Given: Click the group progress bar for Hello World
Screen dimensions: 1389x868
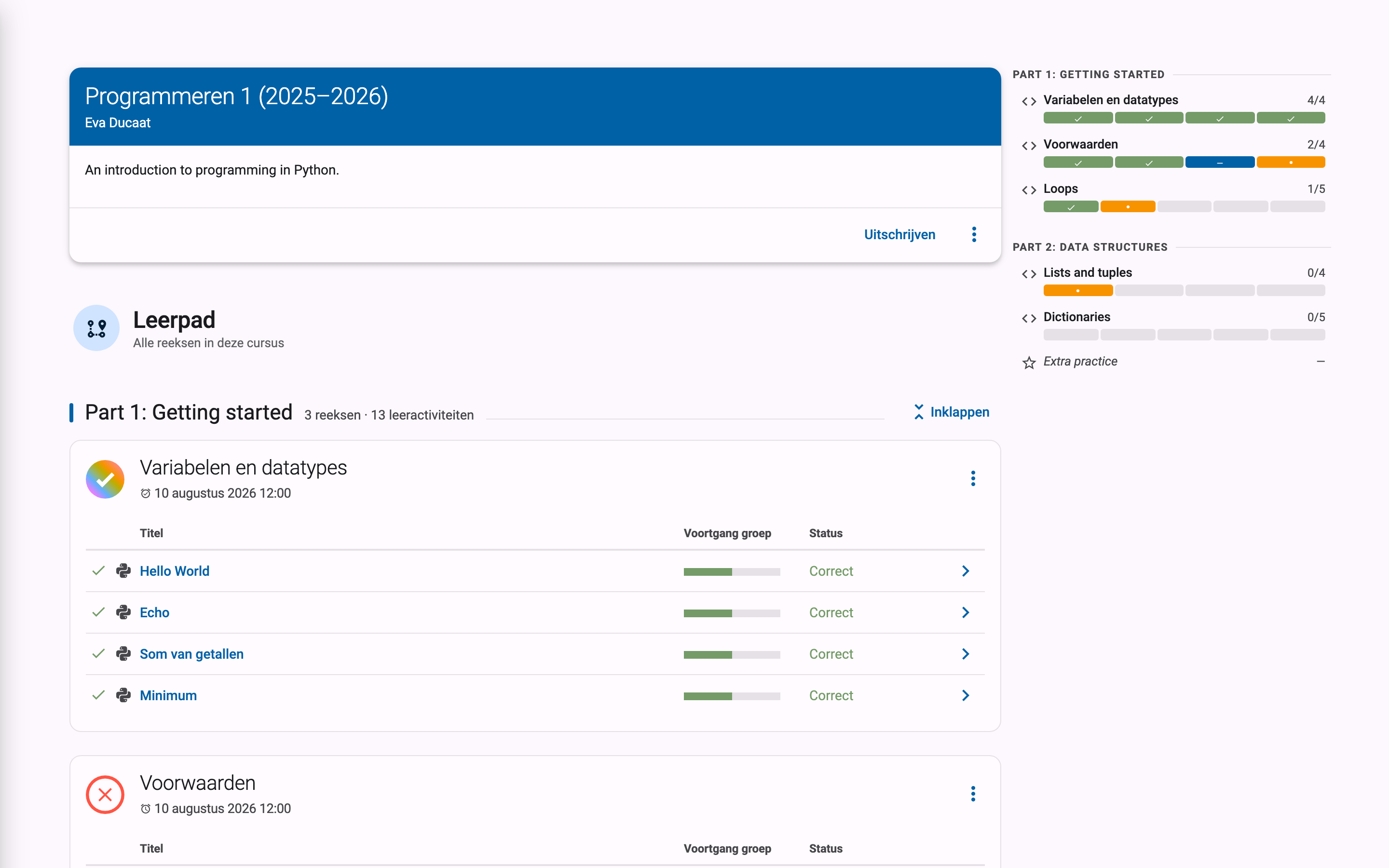Looking at the screenshot, I should click(732, 572).
